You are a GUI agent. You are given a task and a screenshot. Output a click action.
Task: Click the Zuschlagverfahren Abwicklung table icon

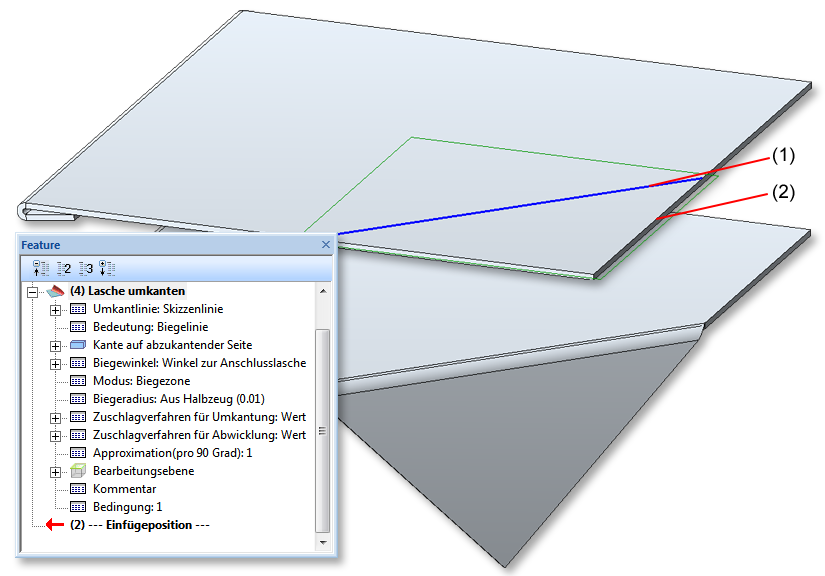pyautogui.click(x=78, y=435)
